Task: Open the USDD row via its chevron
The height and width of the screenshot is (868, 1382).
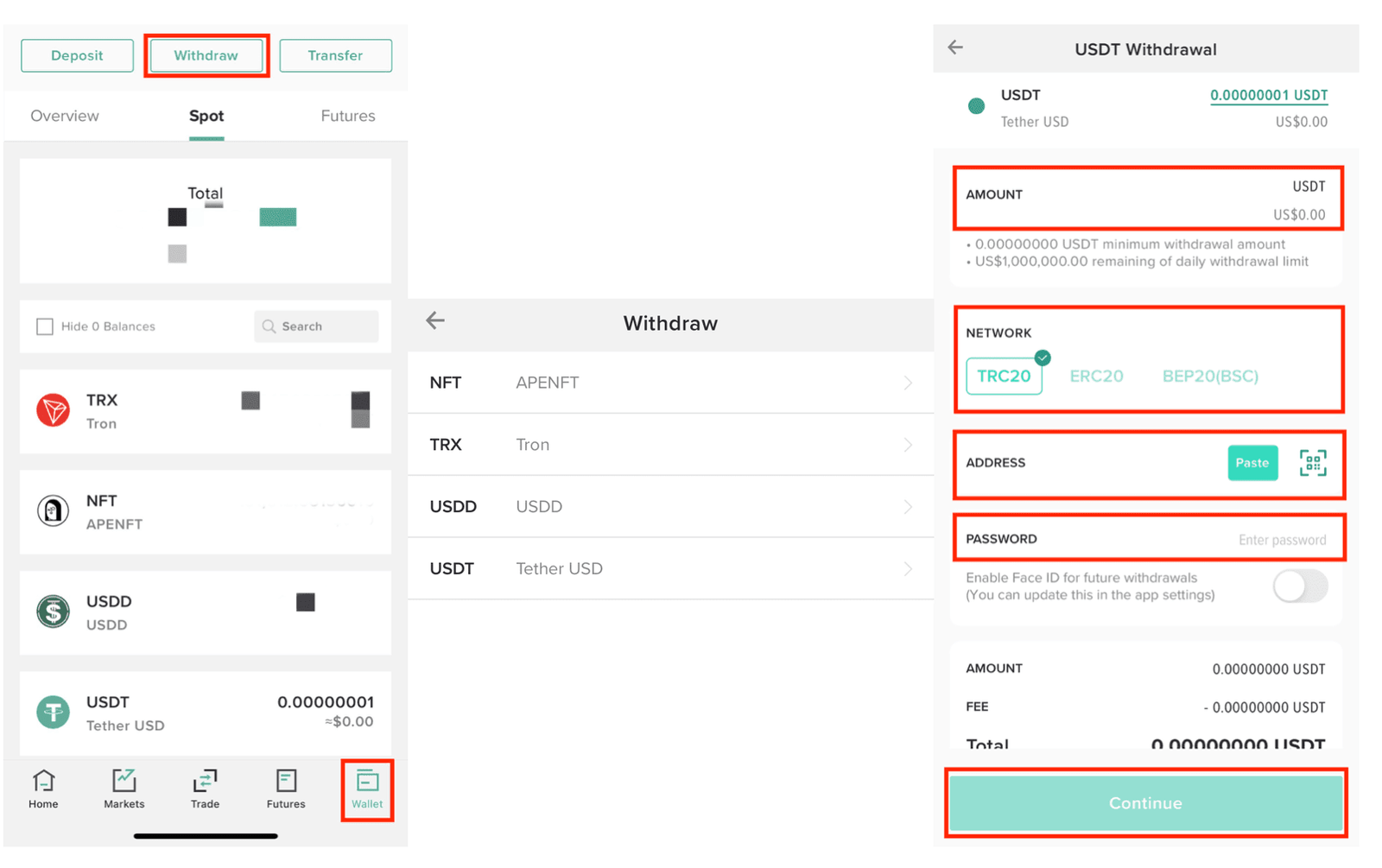Action: coord(907,507)
